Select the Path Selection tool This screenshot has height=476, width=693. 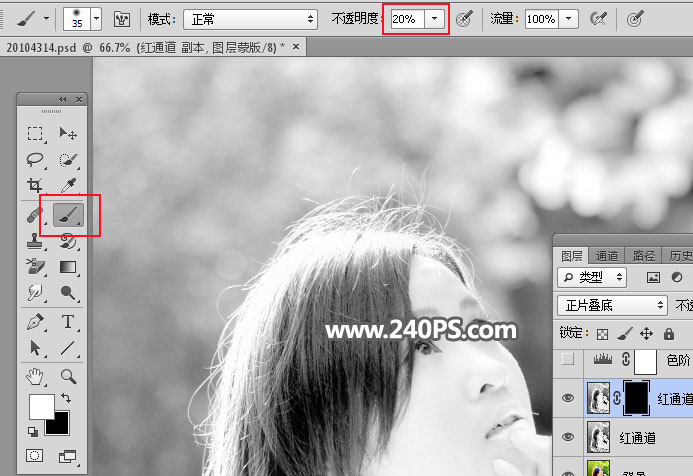tap(35, 348)
